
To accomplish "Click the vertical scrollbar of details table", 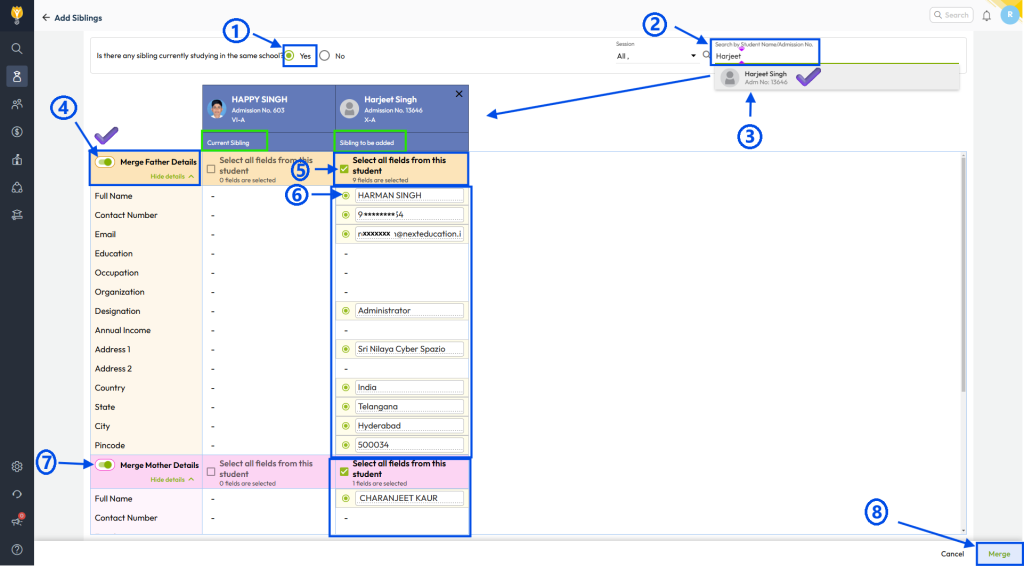I will click(963, 273).
